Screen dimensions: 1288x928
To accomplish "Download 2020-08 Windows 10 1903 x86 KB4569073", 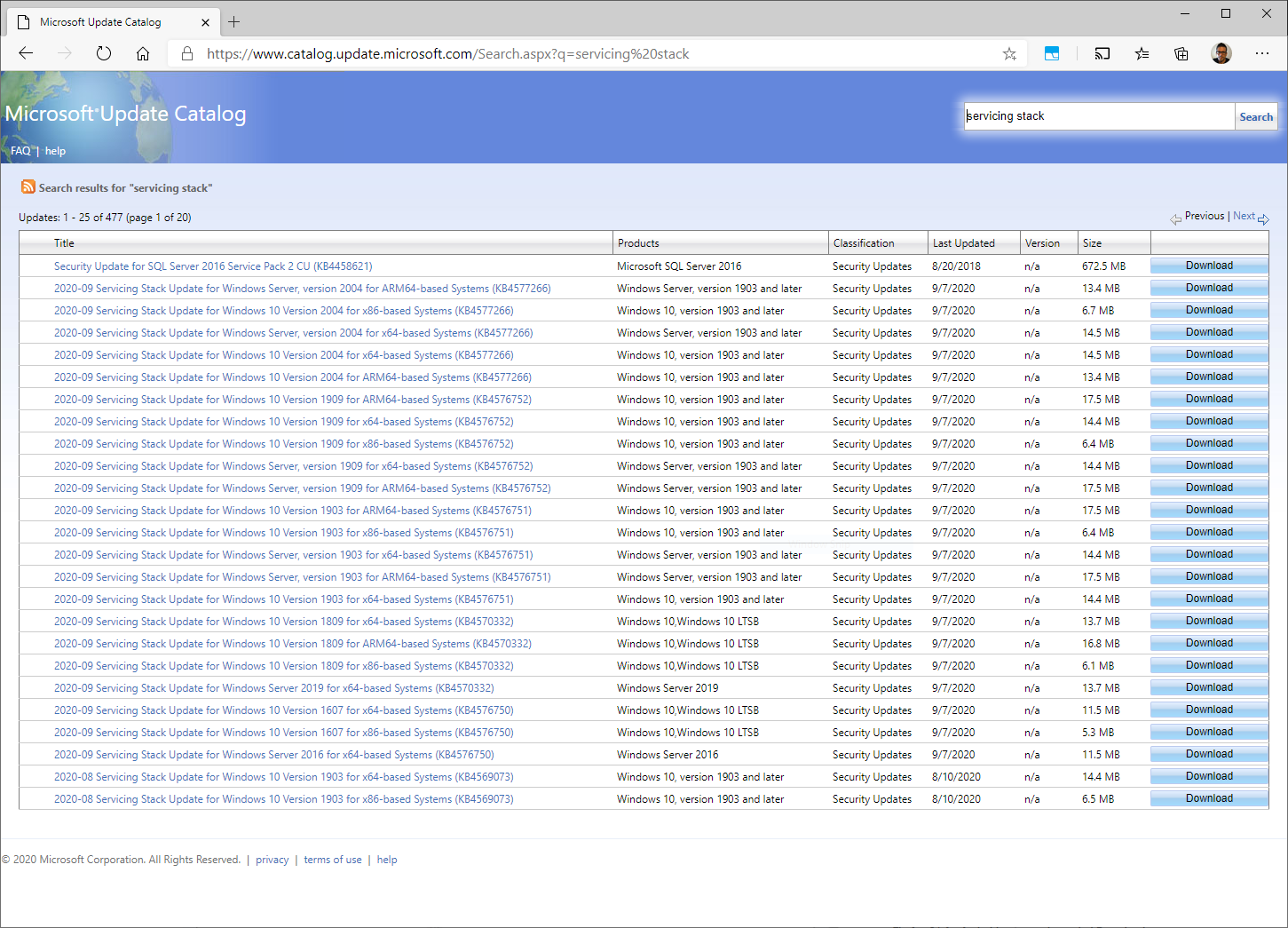I will tap(1209, 798).
